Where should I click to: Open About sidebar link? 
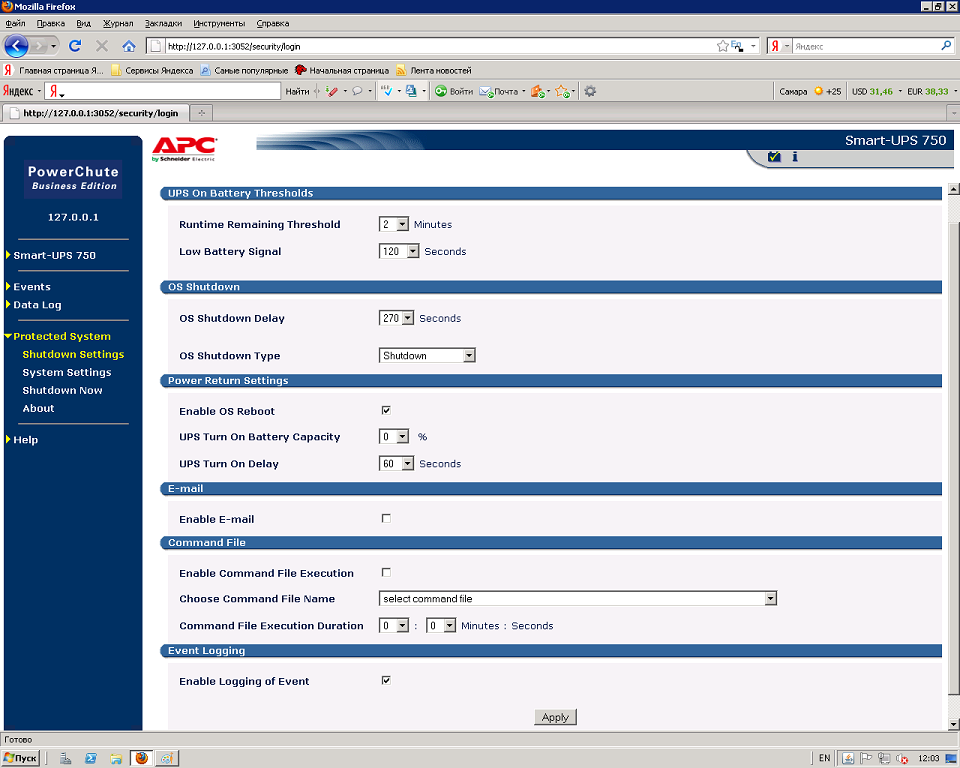(38, 408)
